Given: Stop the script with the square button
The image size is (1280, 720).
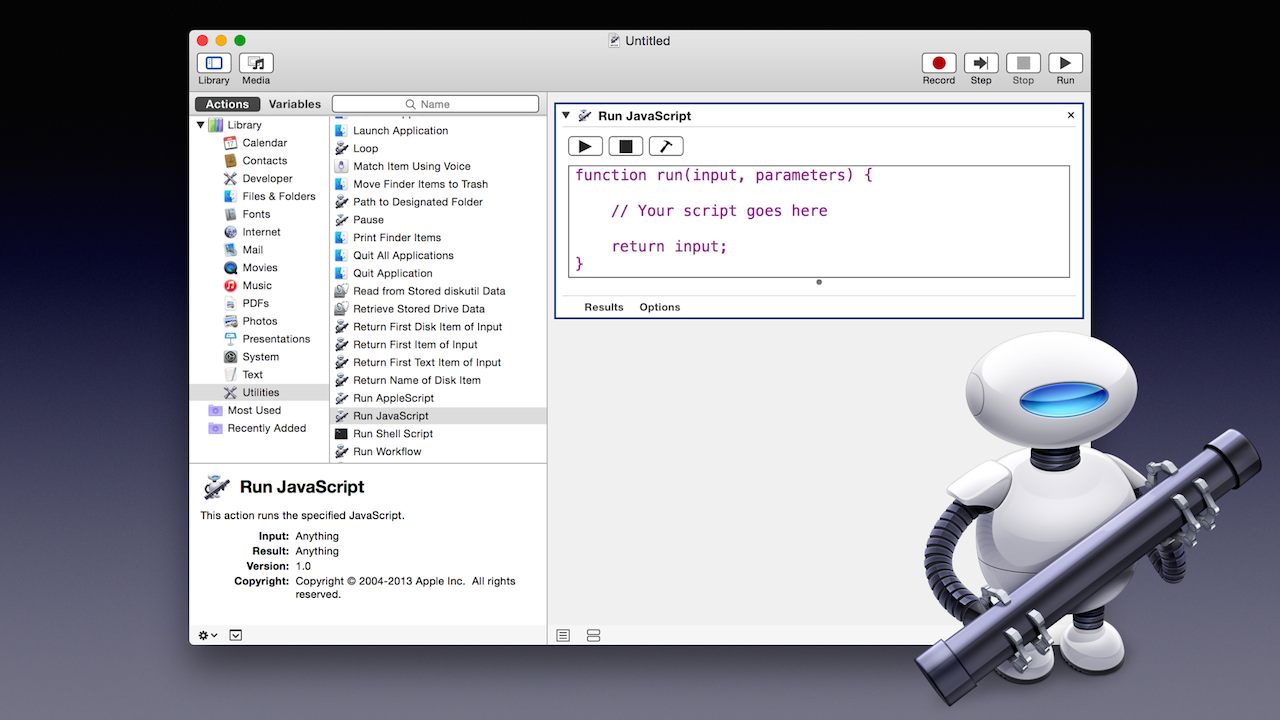Looking at the screenshot, I should (626, 147).
